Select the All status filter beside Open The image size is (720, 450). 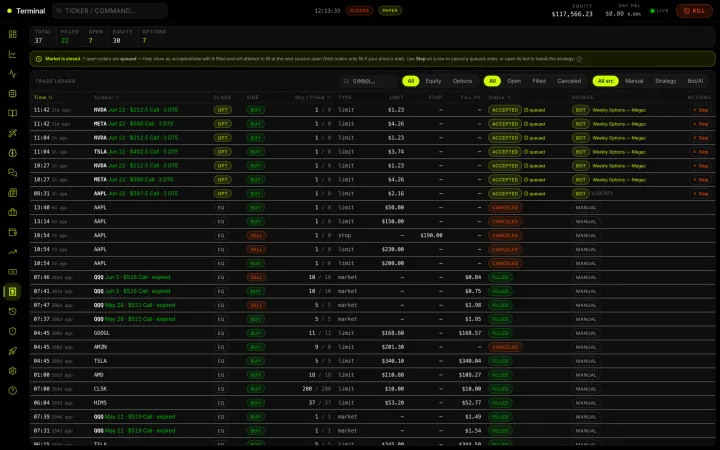pos(492,81)
